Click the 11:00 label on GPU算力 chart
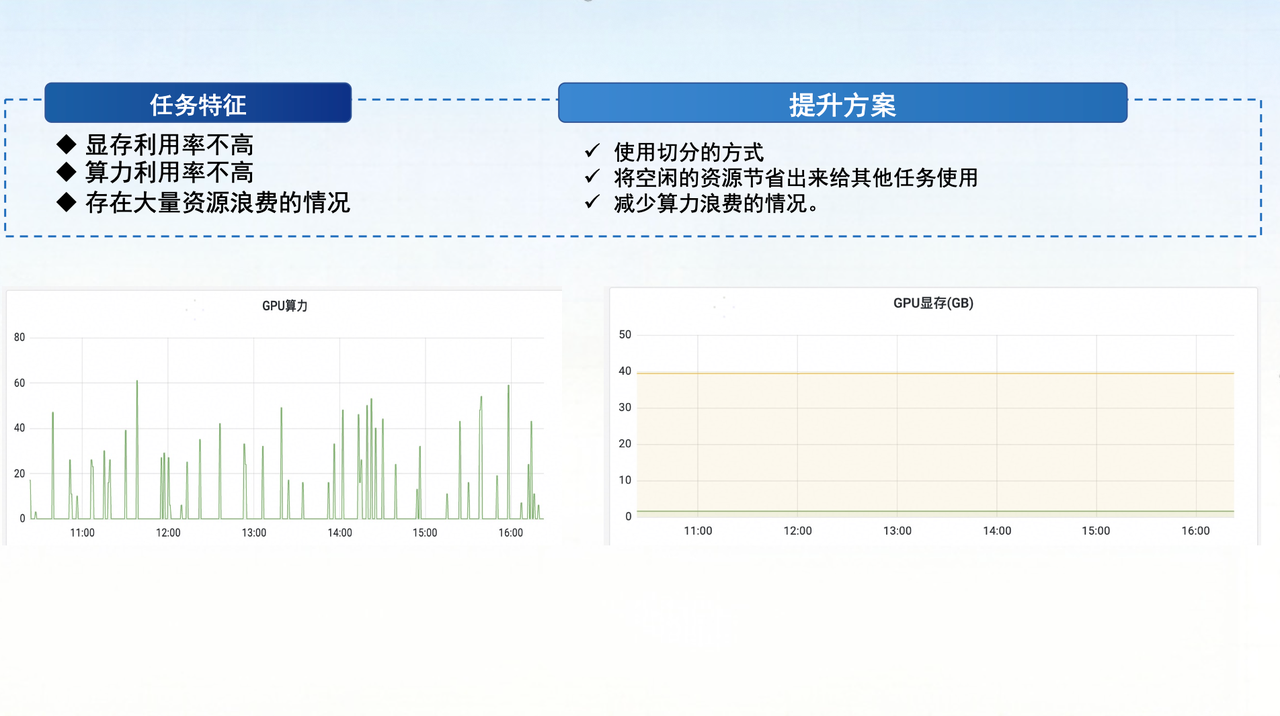1280x716 pixels. (x=82, y=533)
